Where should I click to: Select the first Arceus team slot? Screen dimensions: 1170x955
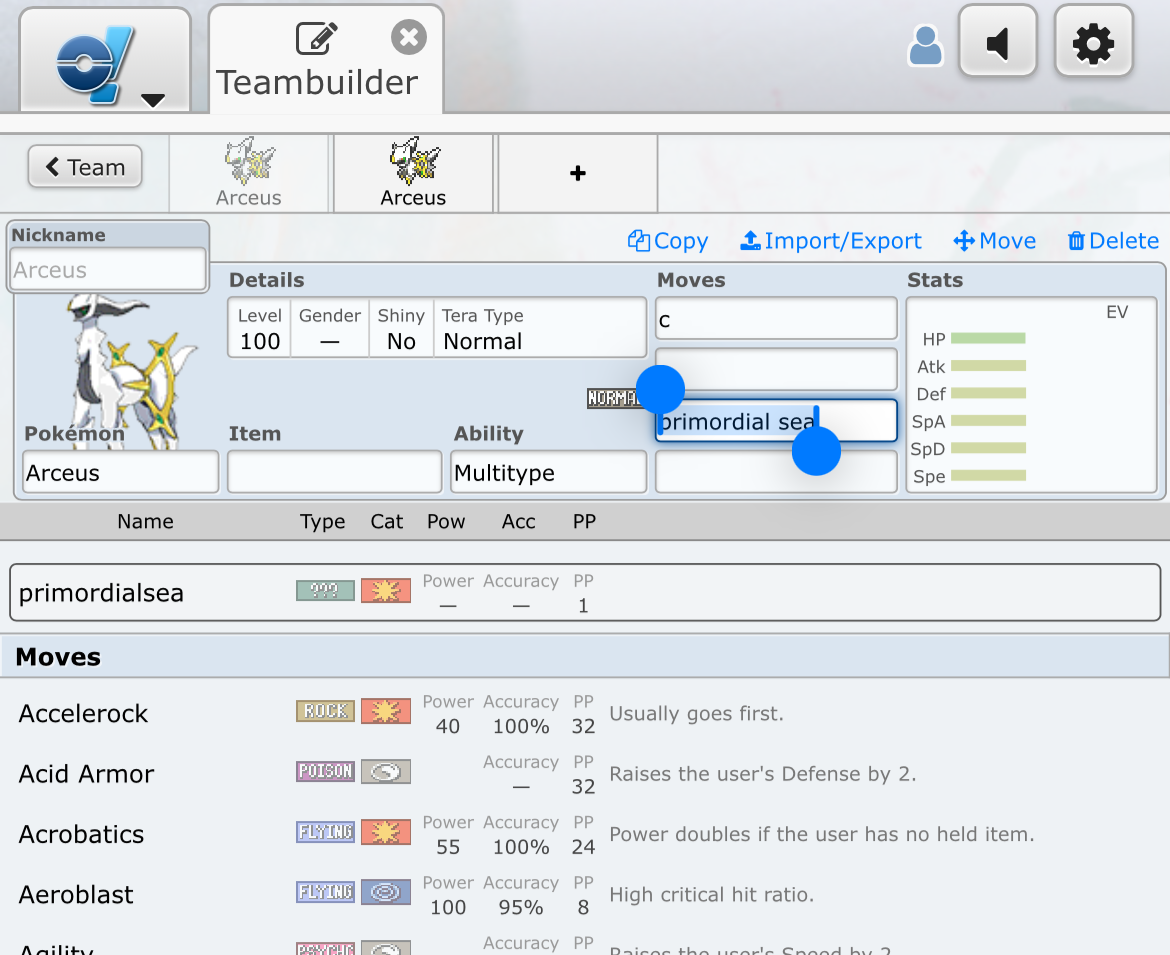point(249,173)
